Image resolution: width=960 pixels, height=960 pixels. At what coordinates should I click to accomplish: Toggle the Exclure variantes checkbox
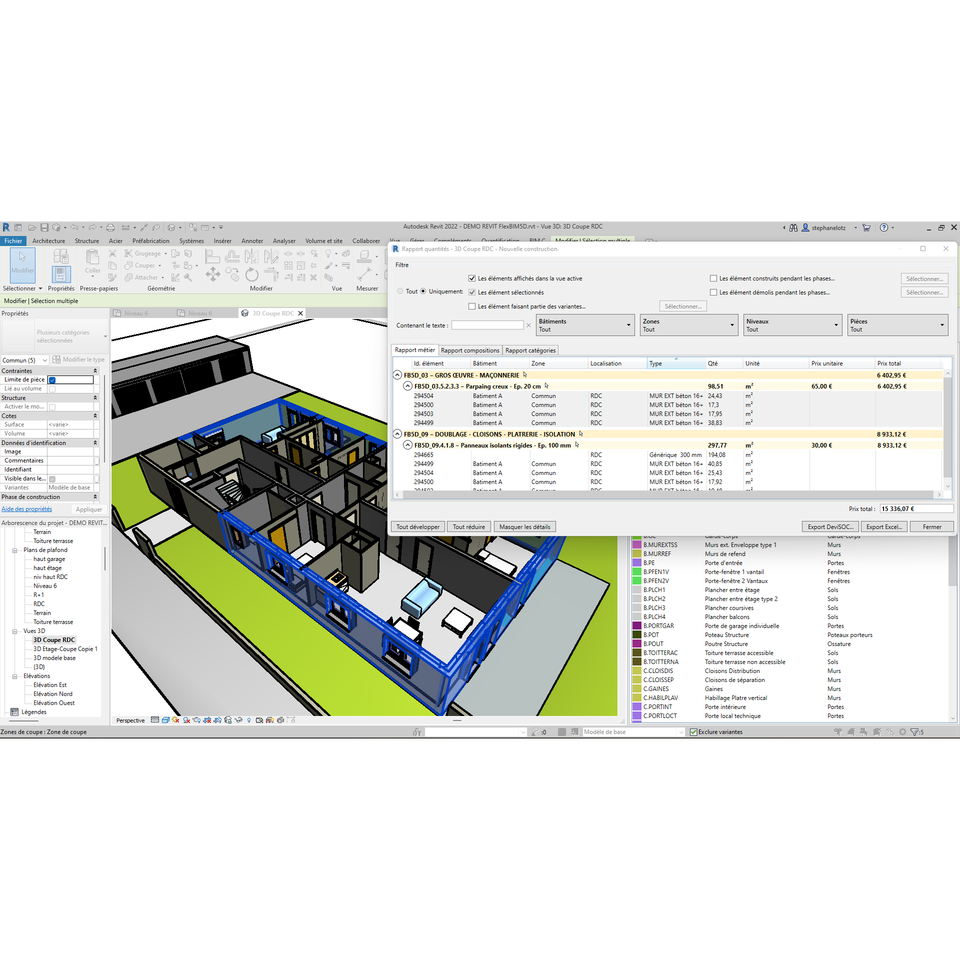(x=694, y=732)
